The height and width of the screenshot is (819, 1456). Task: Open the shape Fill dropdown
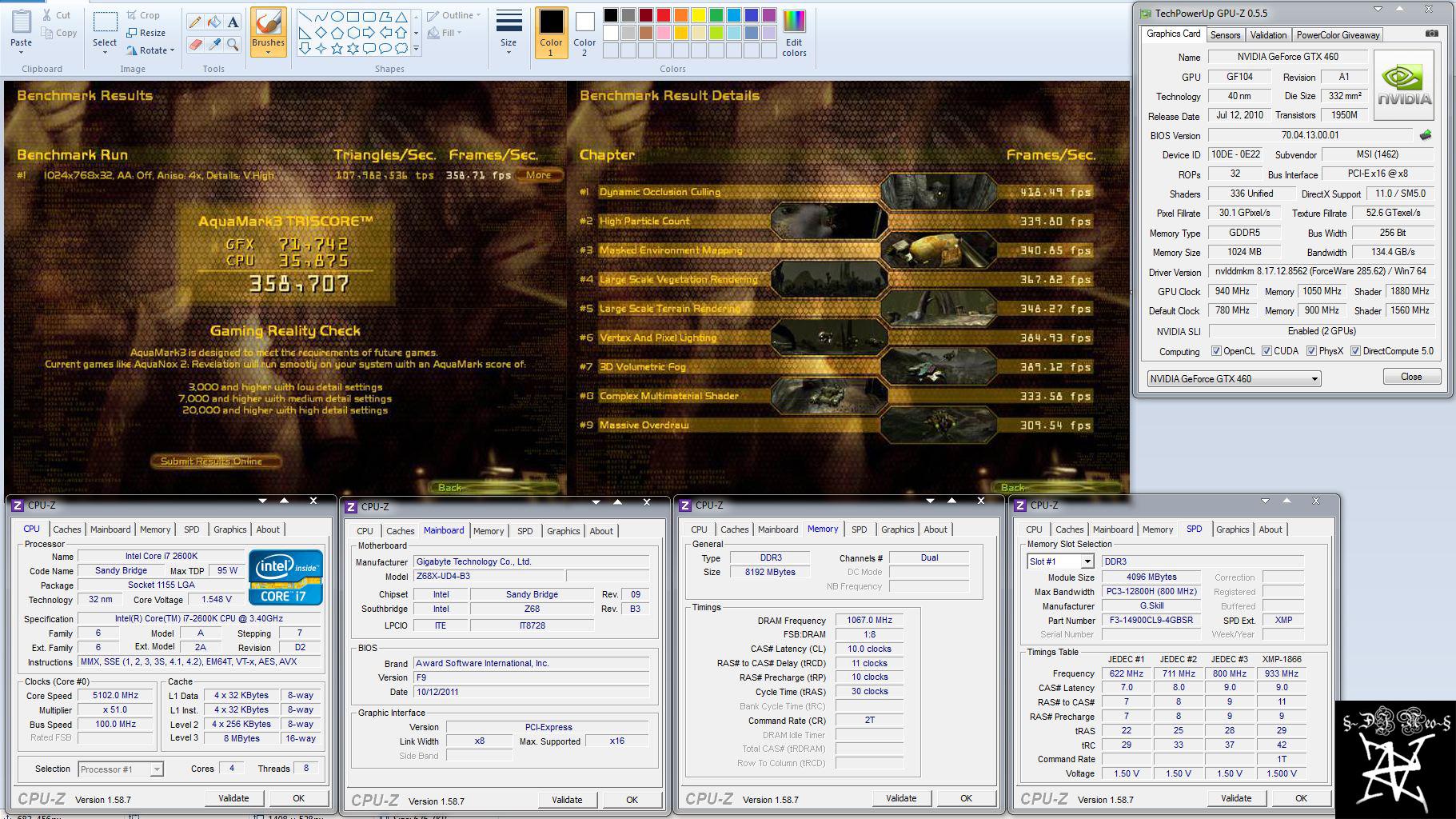tap(445, 33)
